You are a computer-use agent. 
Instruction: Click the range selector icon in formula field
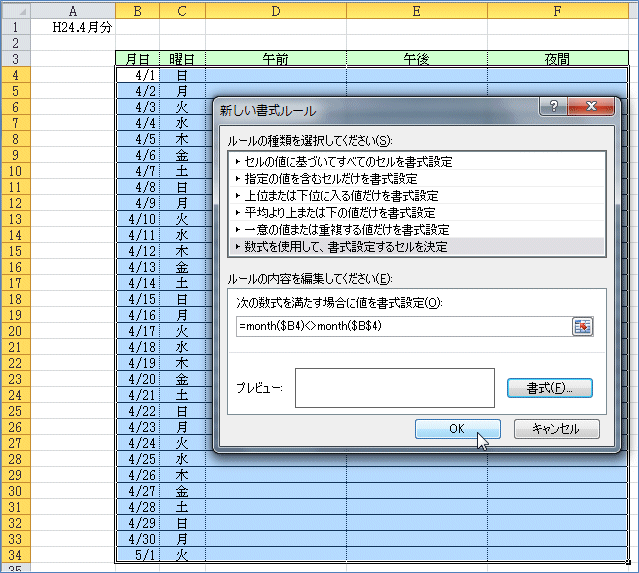tap(582, 326)
